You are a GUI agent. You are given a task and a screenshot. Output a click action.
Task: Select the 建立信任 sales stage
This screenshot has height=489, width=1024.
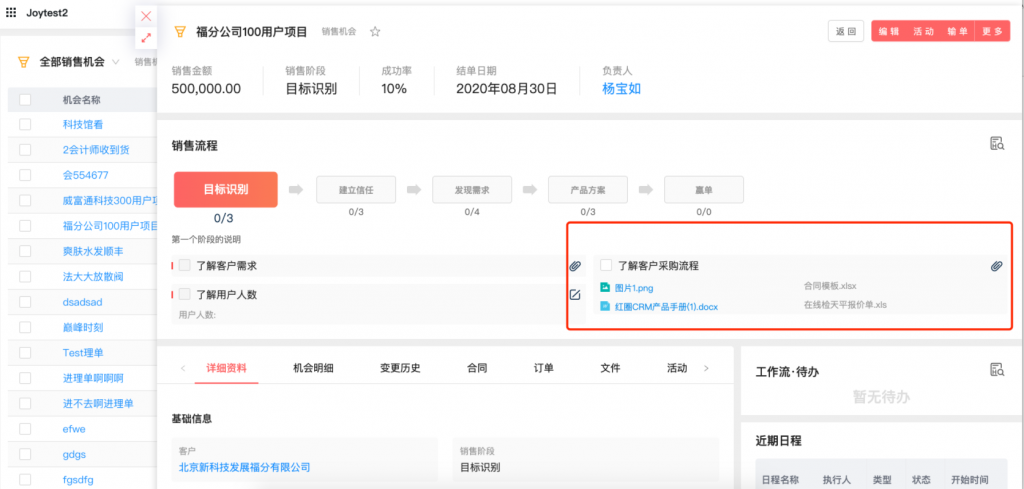click(356, 188)
